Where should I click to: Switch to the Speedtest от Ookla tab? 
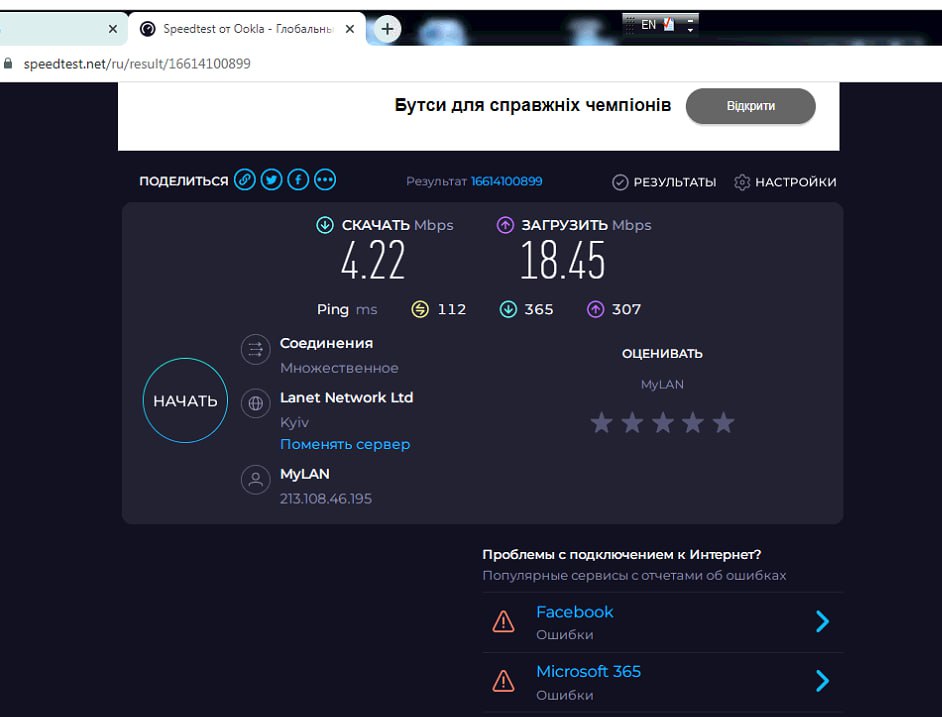coord(247,29)
